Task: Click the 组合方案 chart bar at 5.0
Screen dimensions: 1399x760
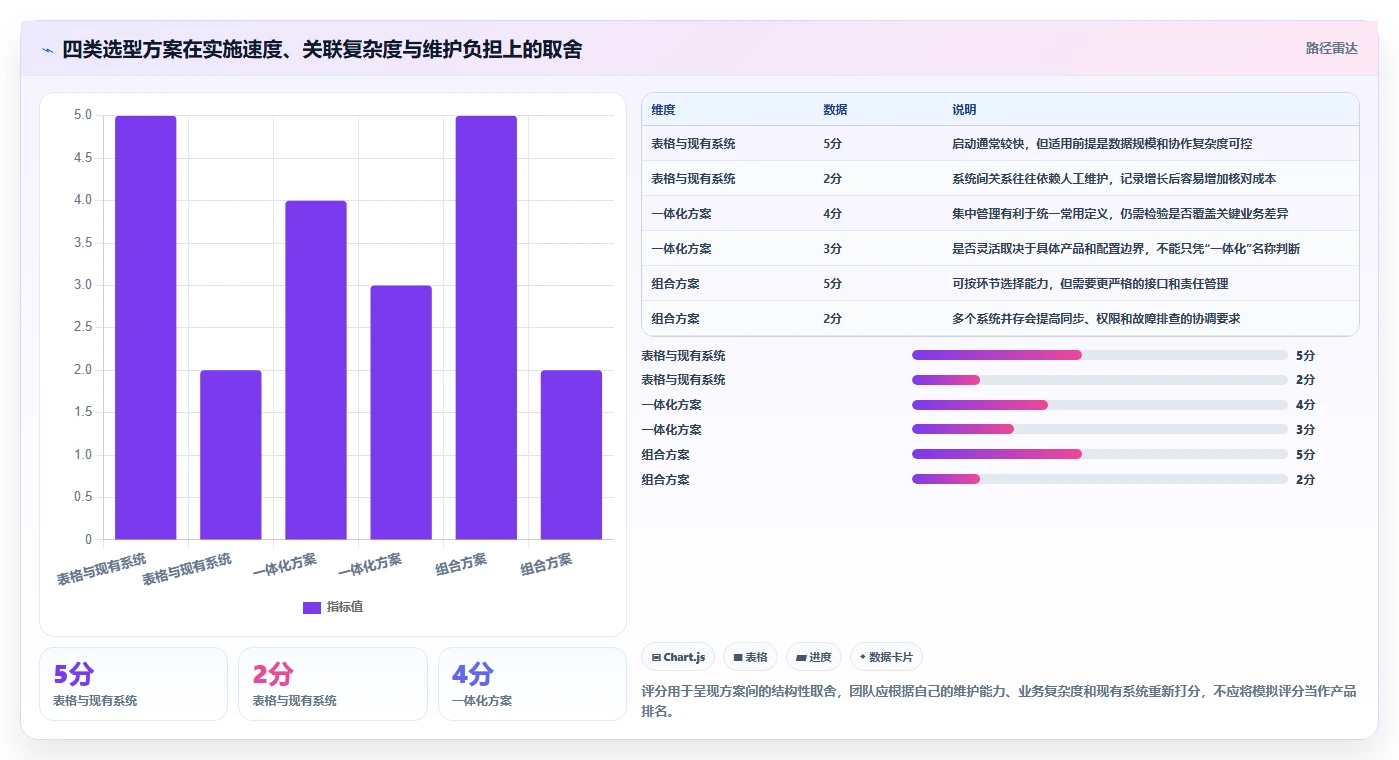Action: (x=486, y=328)
